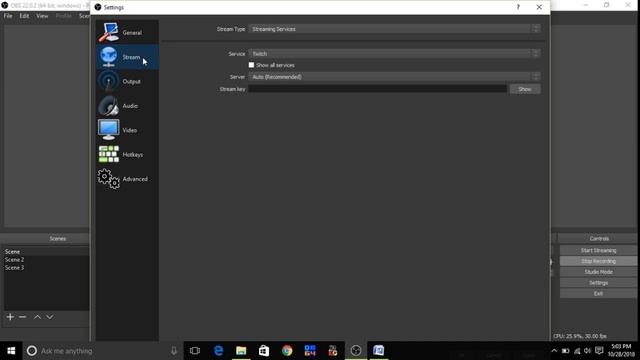
Task: Click Stop Recording in OBS controls
Action: tap(598, 261)
